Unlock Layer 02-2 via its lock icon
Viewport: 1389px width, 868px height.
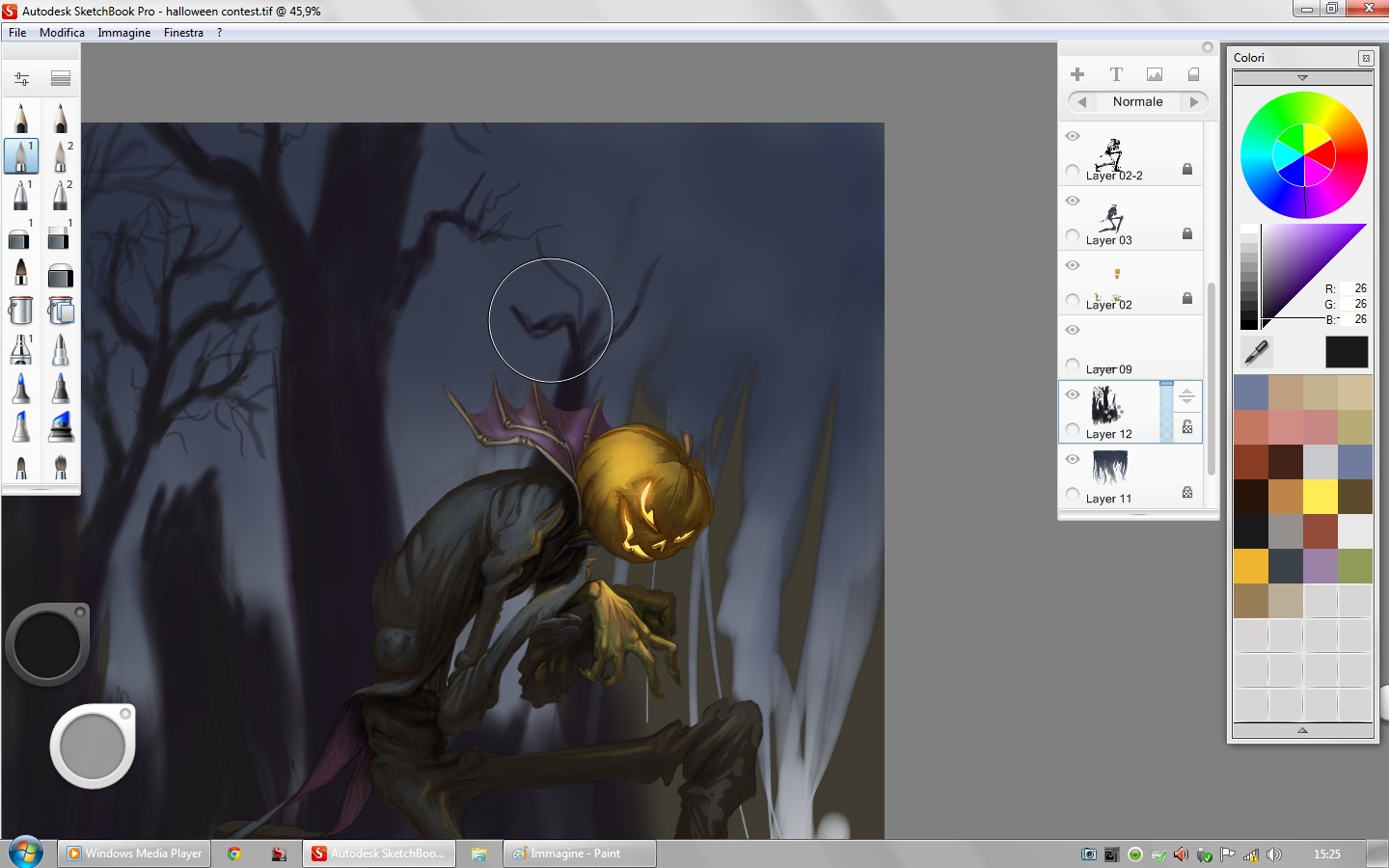(x=1187, y=169)
